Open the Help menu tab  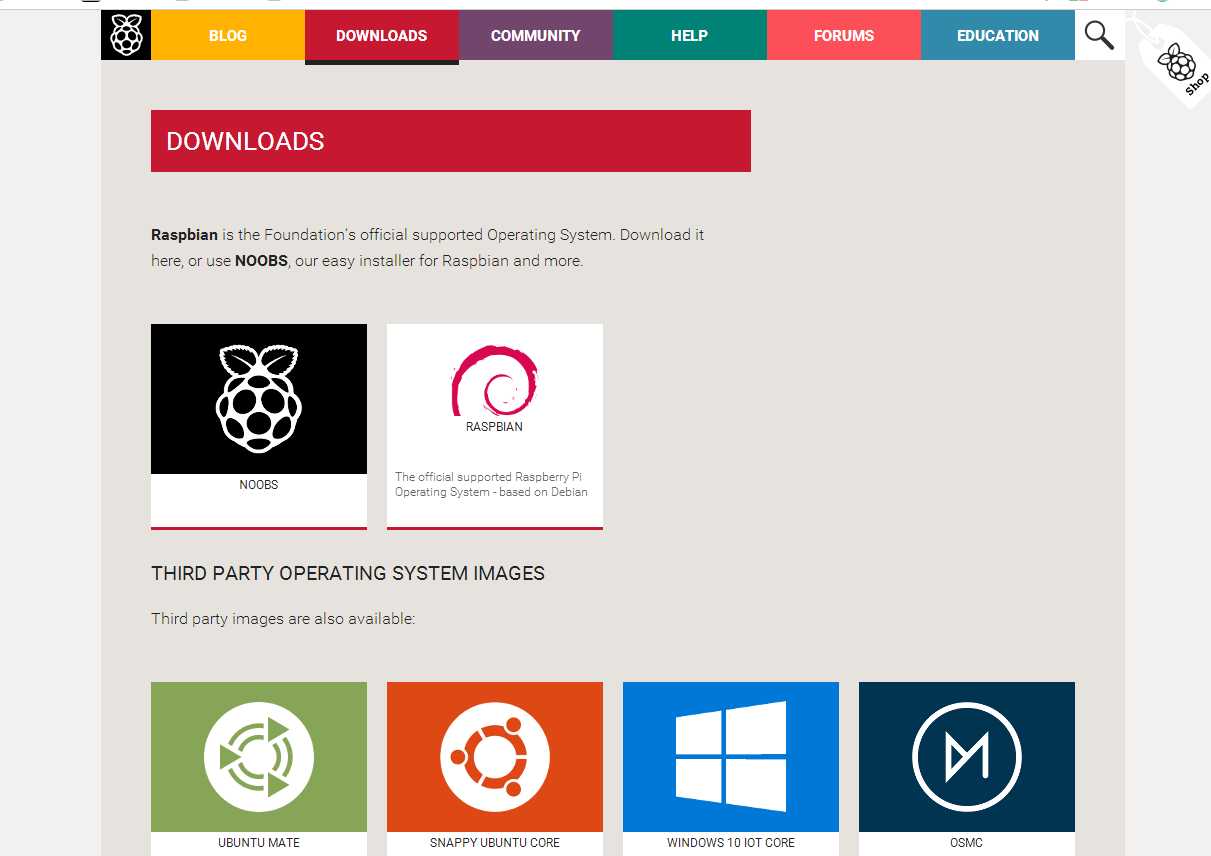point(690,35)
